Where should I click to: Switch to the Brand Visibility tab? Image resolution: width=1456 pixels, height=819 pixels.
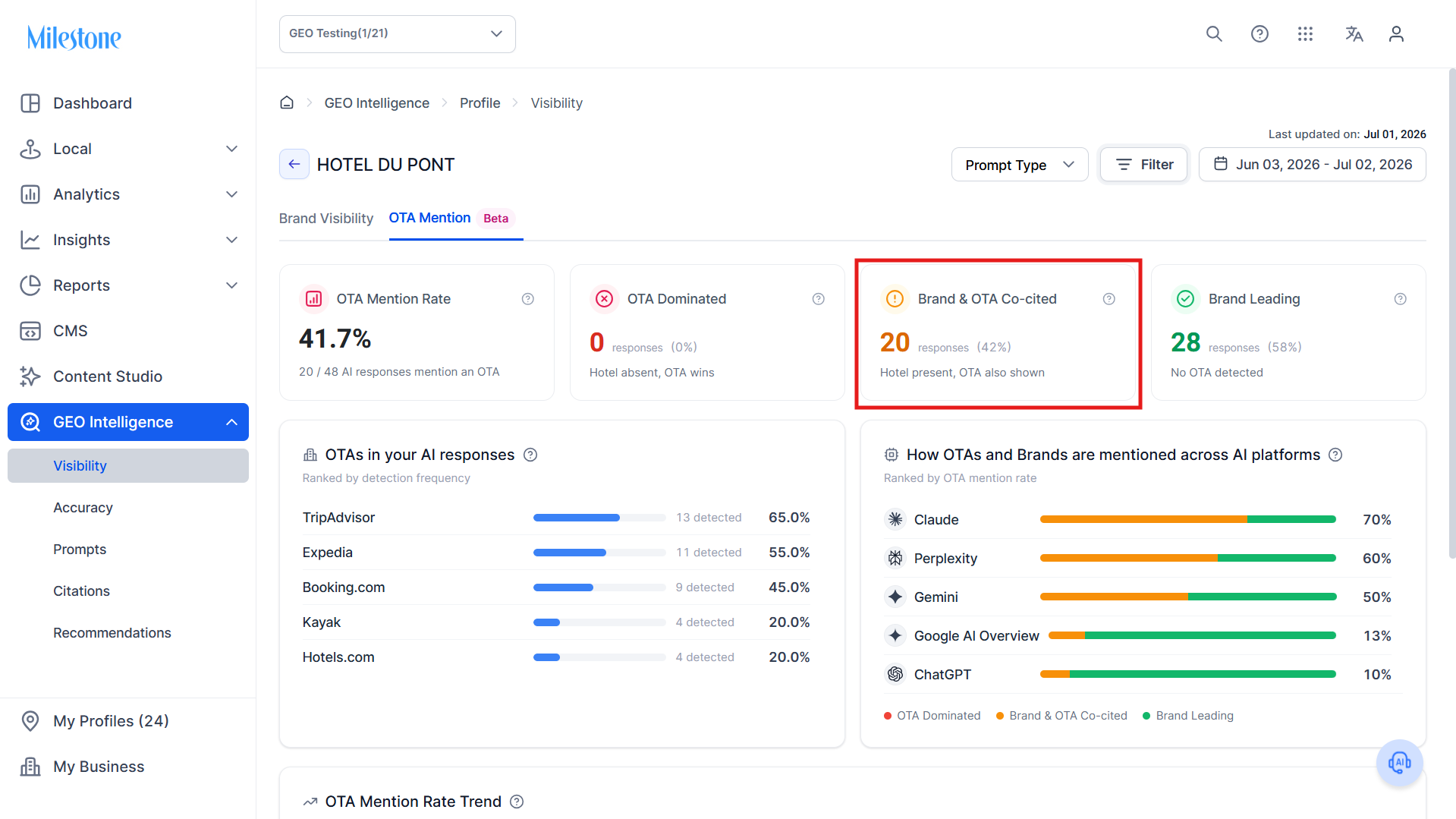[326, 219]
